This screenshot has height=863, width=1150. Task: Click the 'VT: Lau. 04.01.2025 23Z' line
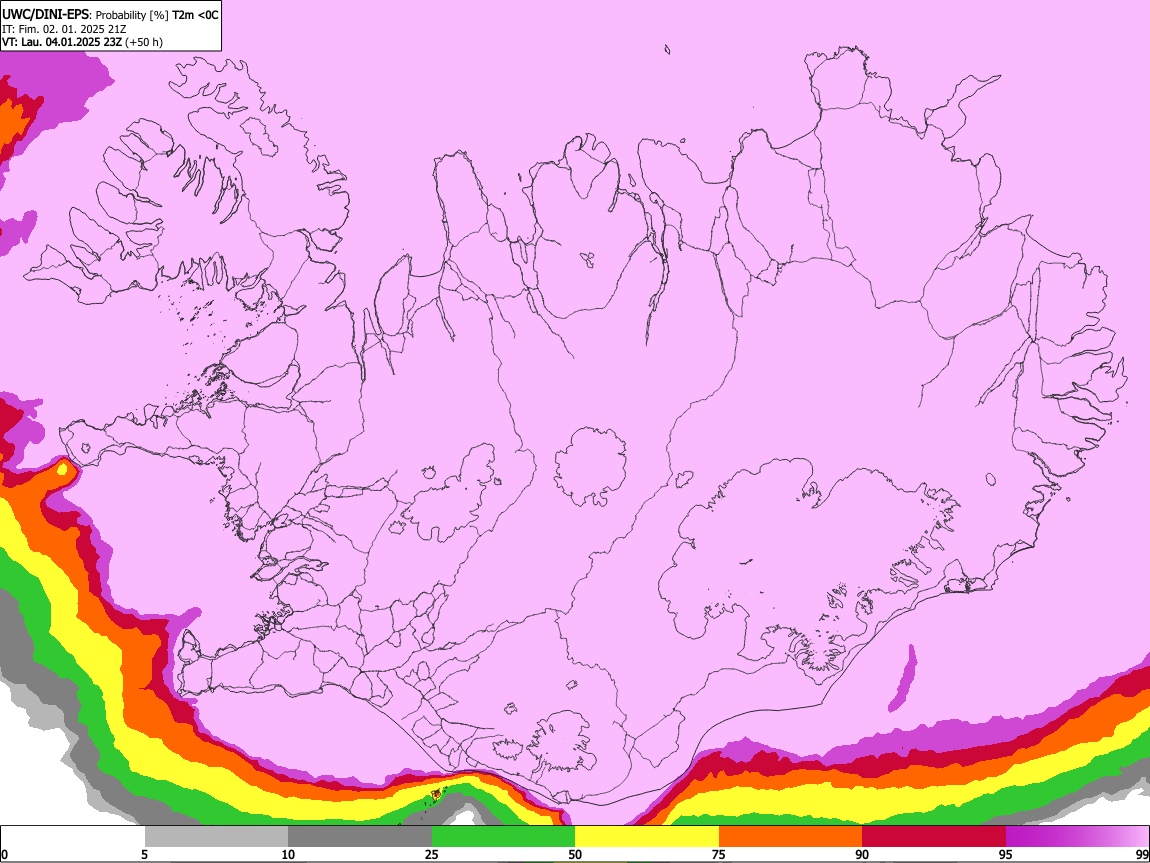62,42
